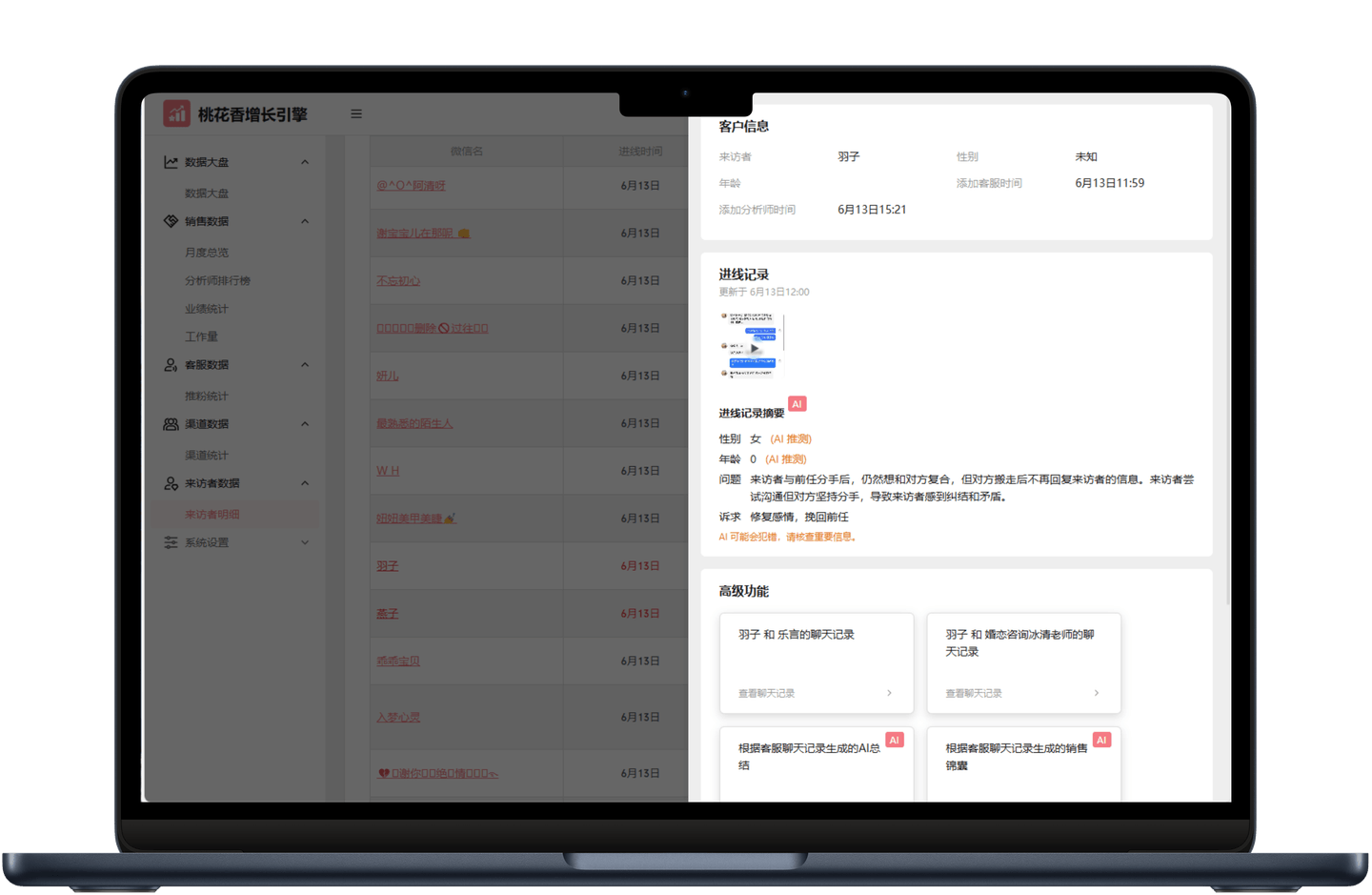Click the 客服数据 headset person icon
This screenshot has height=895, width=1372.
[x=171, y=365]
